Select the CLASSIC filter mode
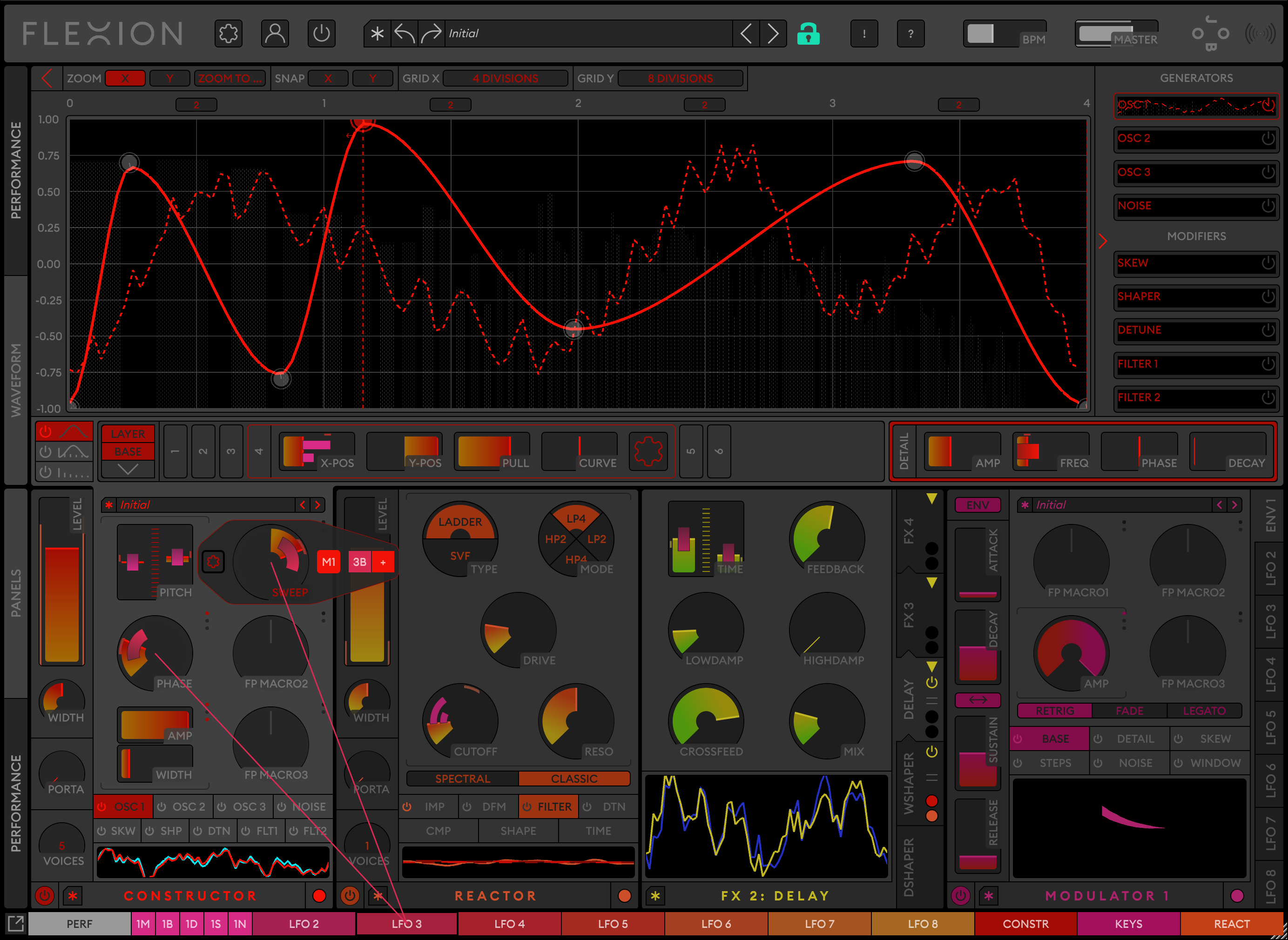 [574, 779]
